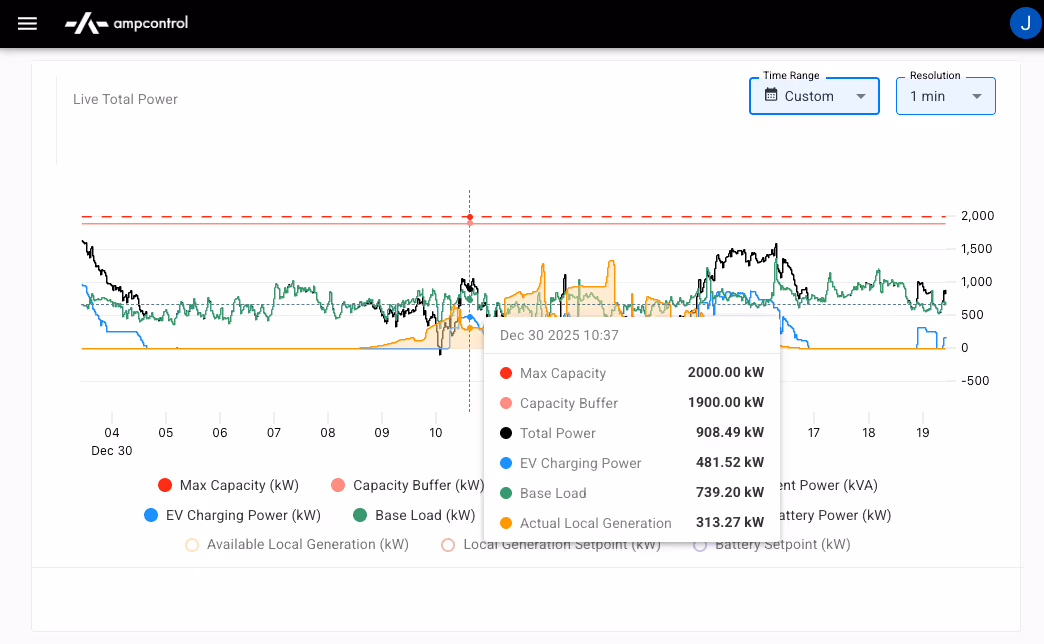
Task: Click the purple Battery Setpoint legend circle
Action: [700, 544]
